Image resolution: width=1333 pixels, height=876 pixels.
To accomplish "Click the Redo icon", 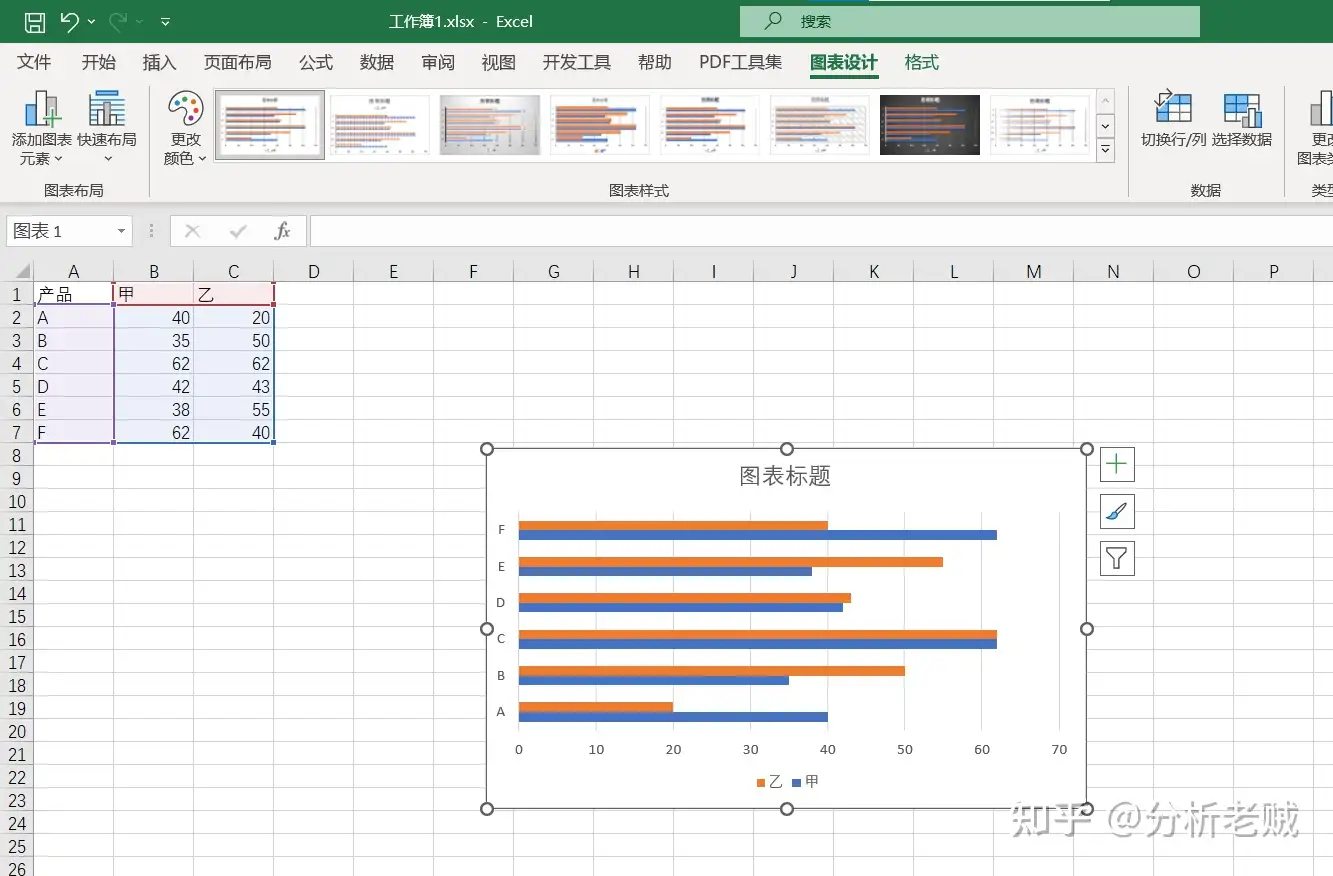I will click(118, 21).
